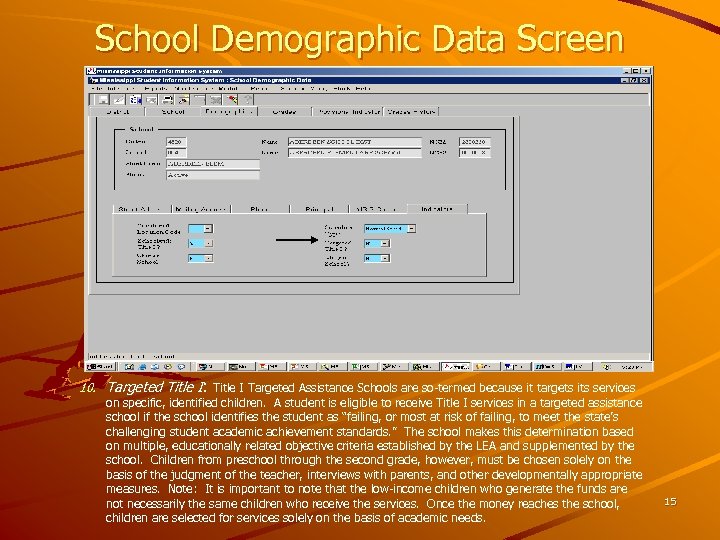Click the question mark Help toolbar icon

(x=247, y=100)
